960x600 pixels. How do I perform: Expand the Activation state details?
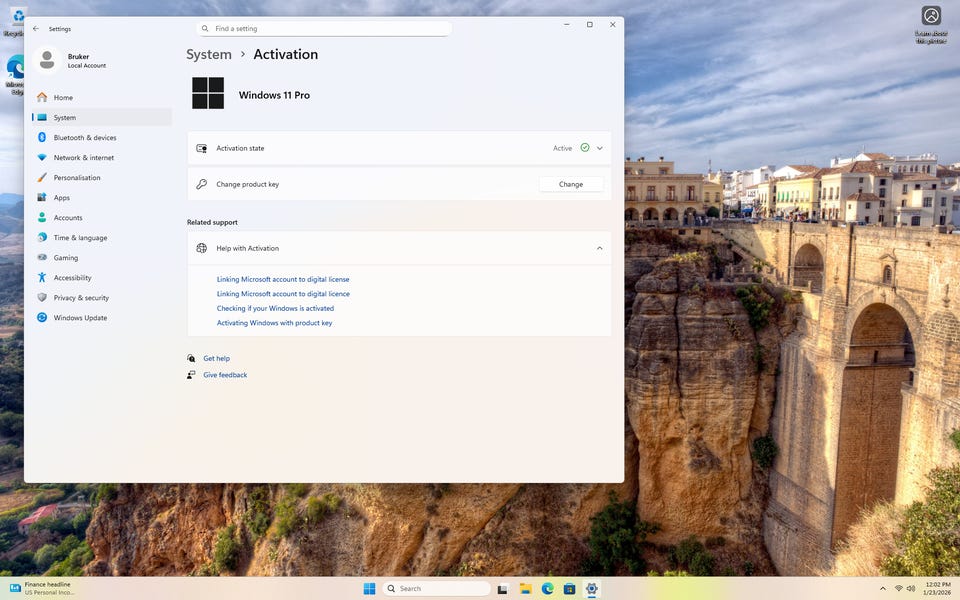point(600,148)
